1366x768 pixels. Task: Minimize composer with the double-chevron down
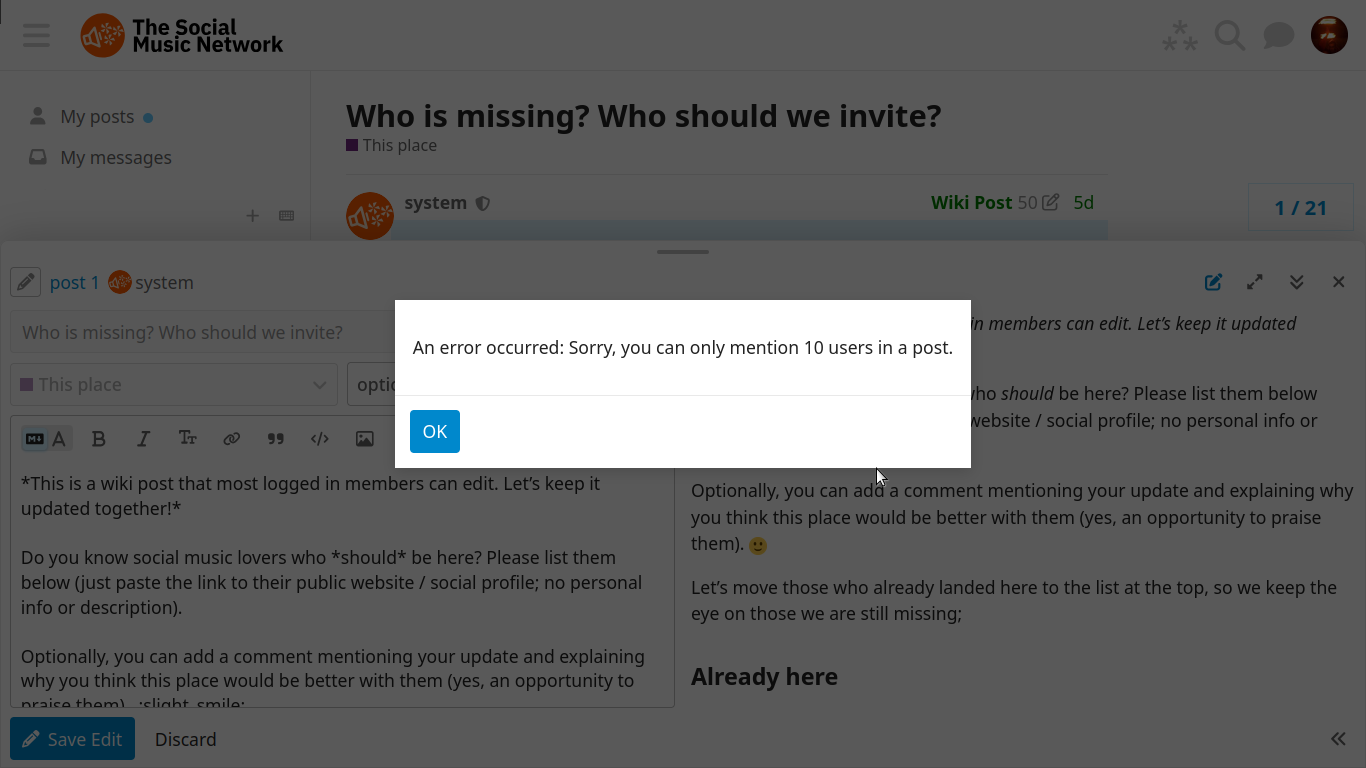point(1296,282)
